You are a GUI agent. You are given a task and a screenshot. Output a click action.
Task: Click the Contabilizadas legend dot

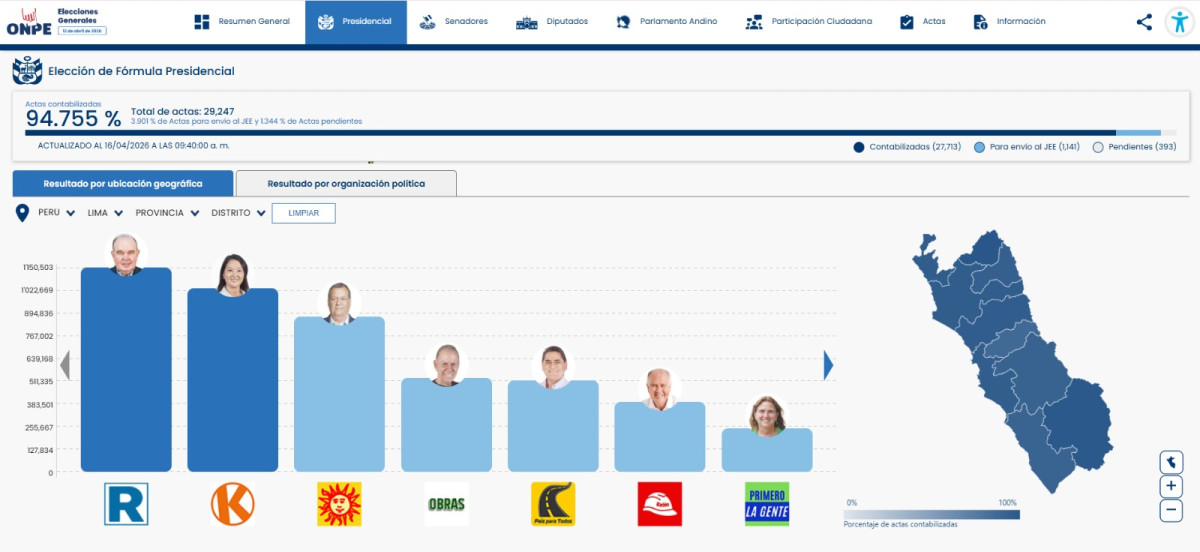coord(859,147)
